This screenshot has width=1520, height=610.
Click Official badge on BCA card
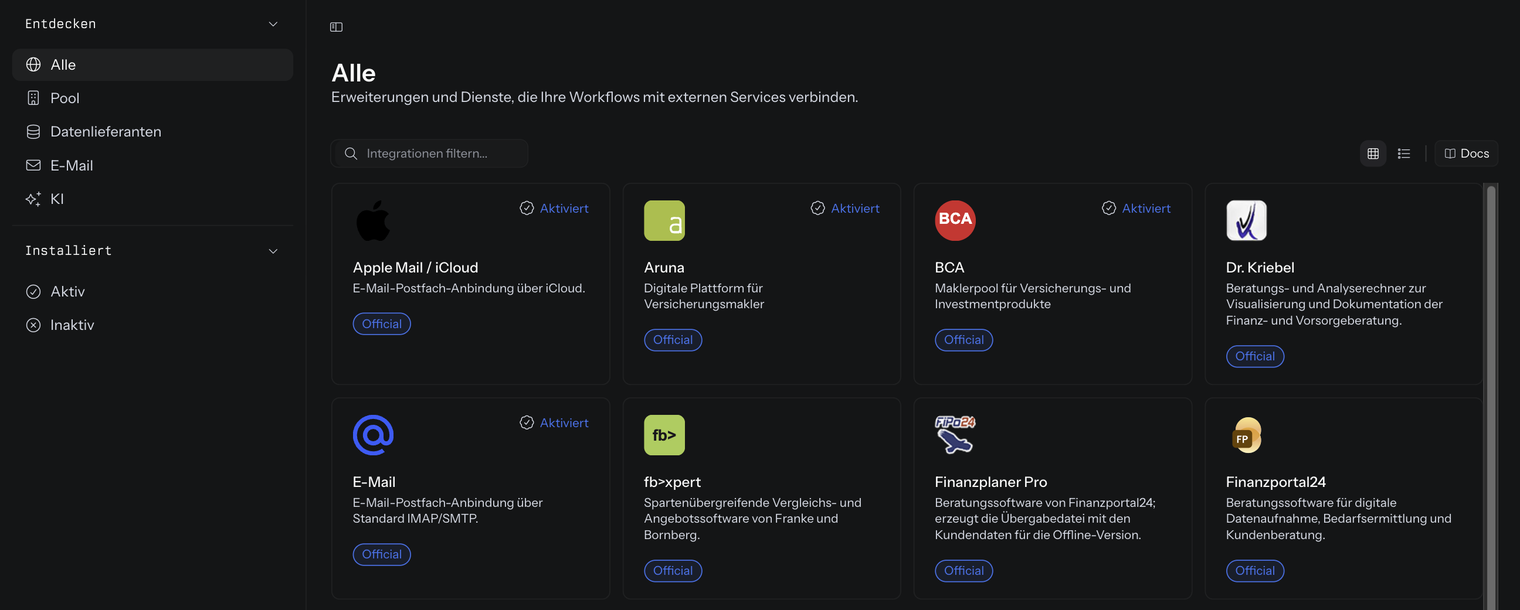[x=964, y=340]
